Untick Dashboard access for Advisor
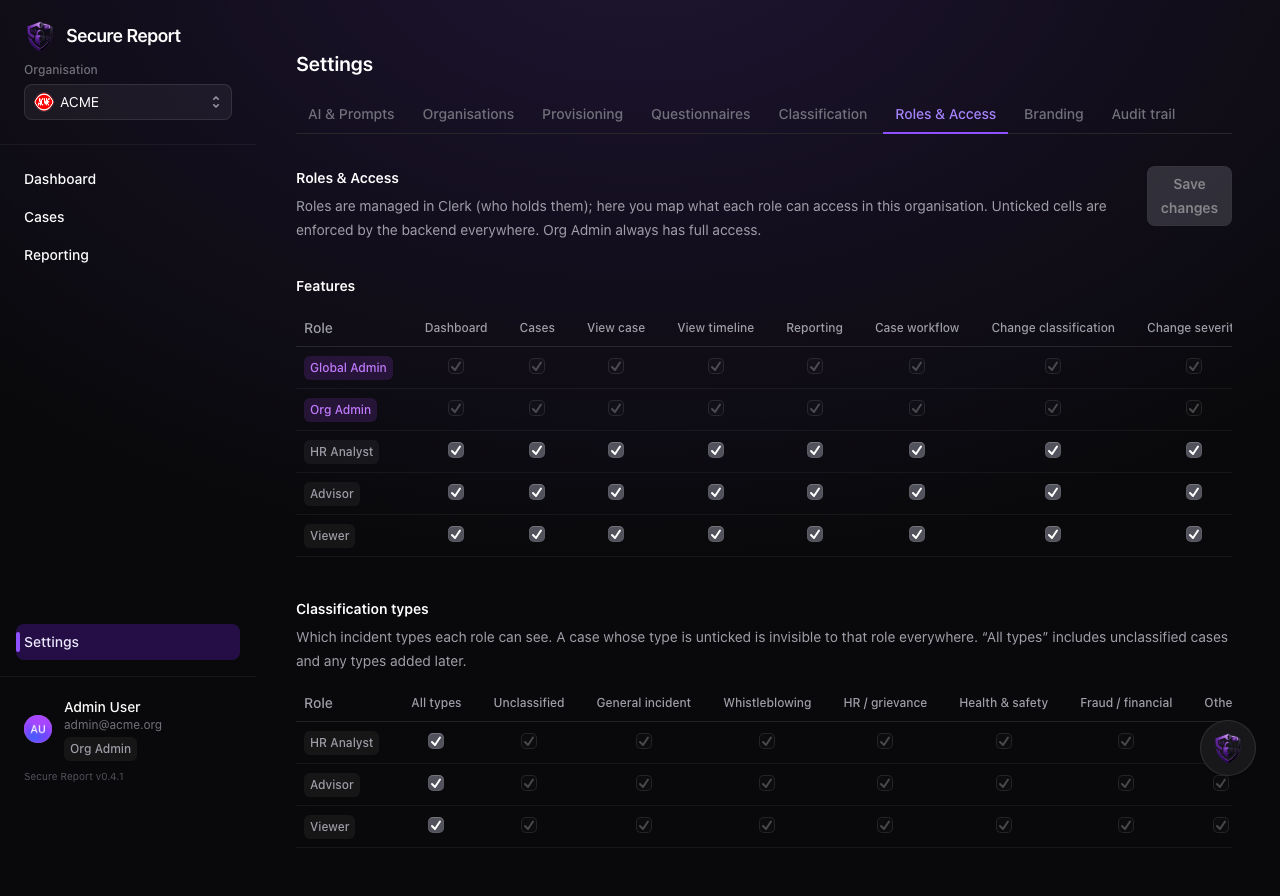Image resolution: width=1280 pixels, height=896 pixels. tap(456, 492)
